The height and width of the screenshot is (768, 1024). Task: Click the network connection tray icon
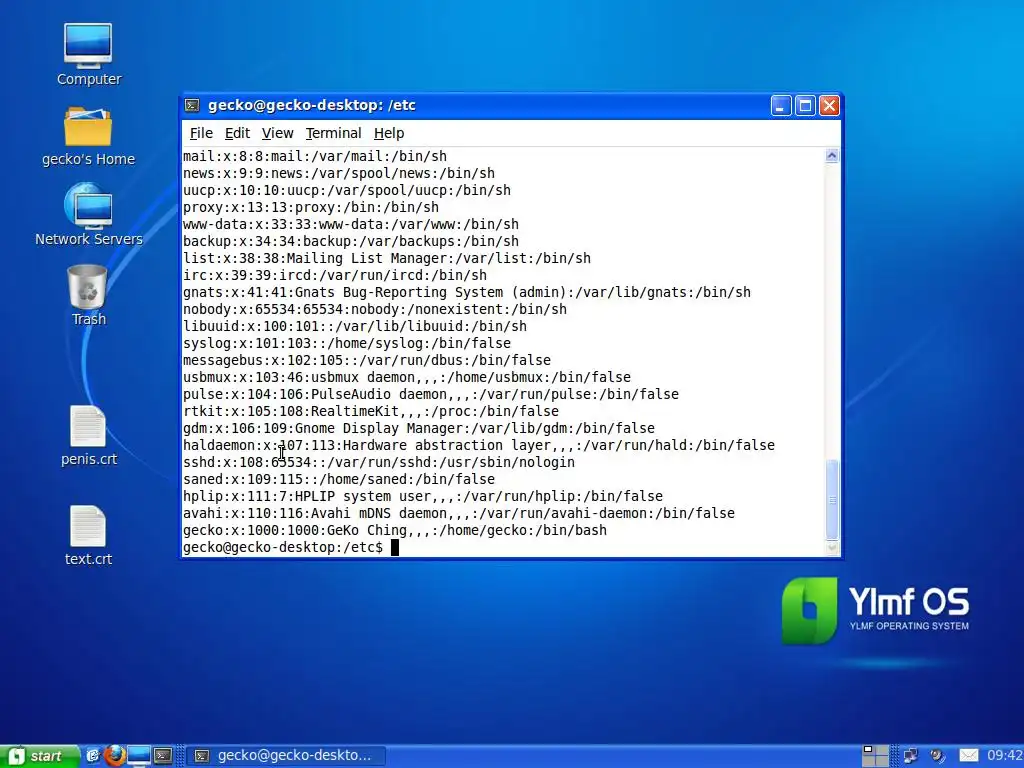coord(910,756)
